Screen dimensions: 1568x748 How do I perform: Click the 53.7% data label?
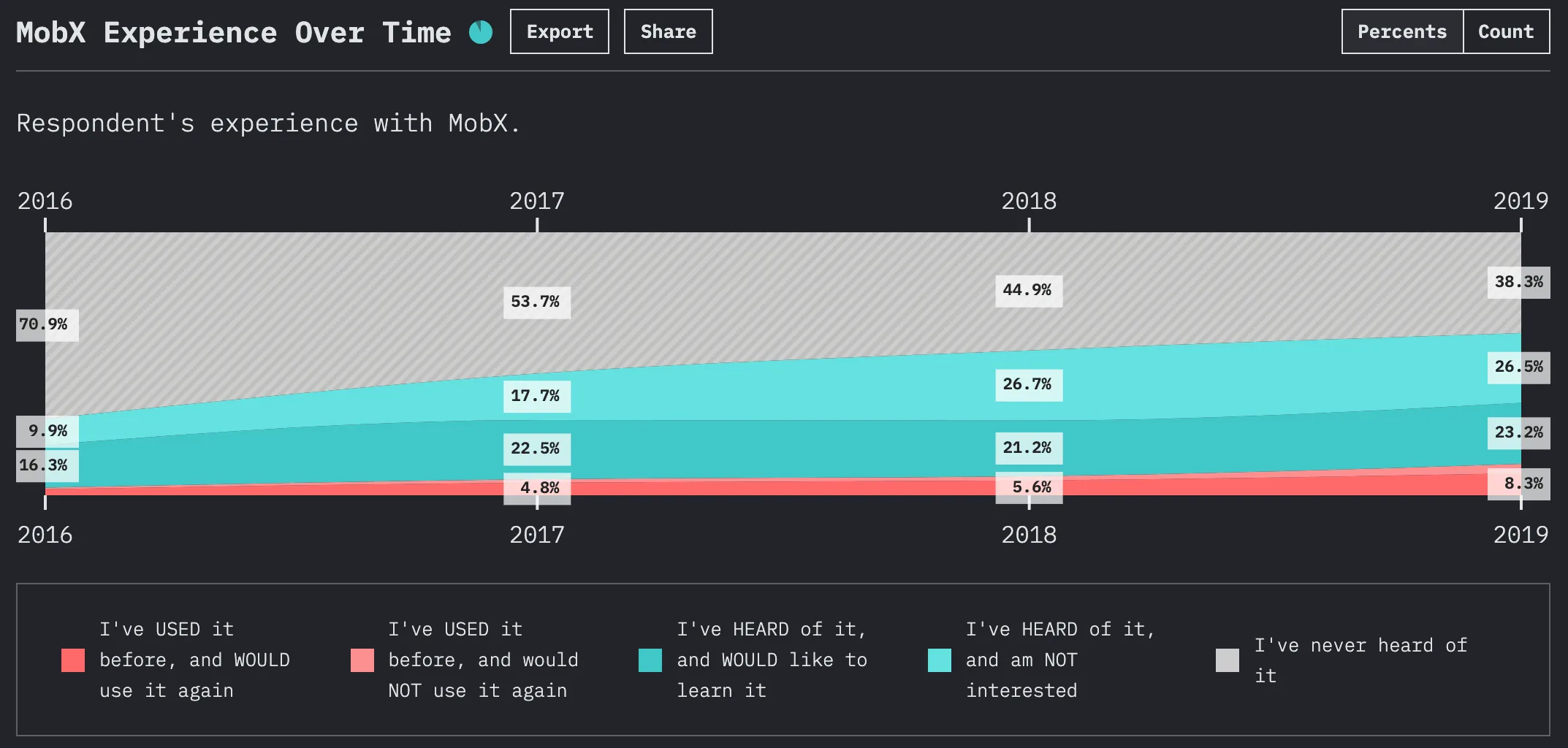pos(537,302)
